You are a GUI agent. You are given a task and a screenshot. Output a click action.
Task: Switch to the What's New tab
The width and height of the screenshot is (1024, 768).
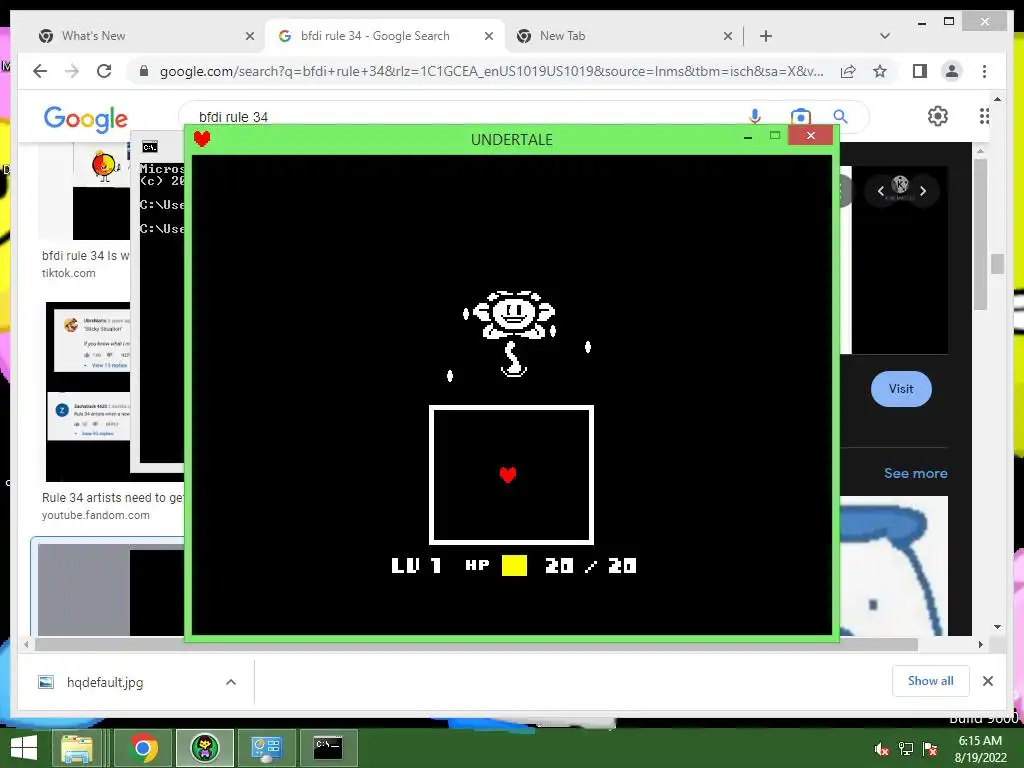[x=93, y=36]
